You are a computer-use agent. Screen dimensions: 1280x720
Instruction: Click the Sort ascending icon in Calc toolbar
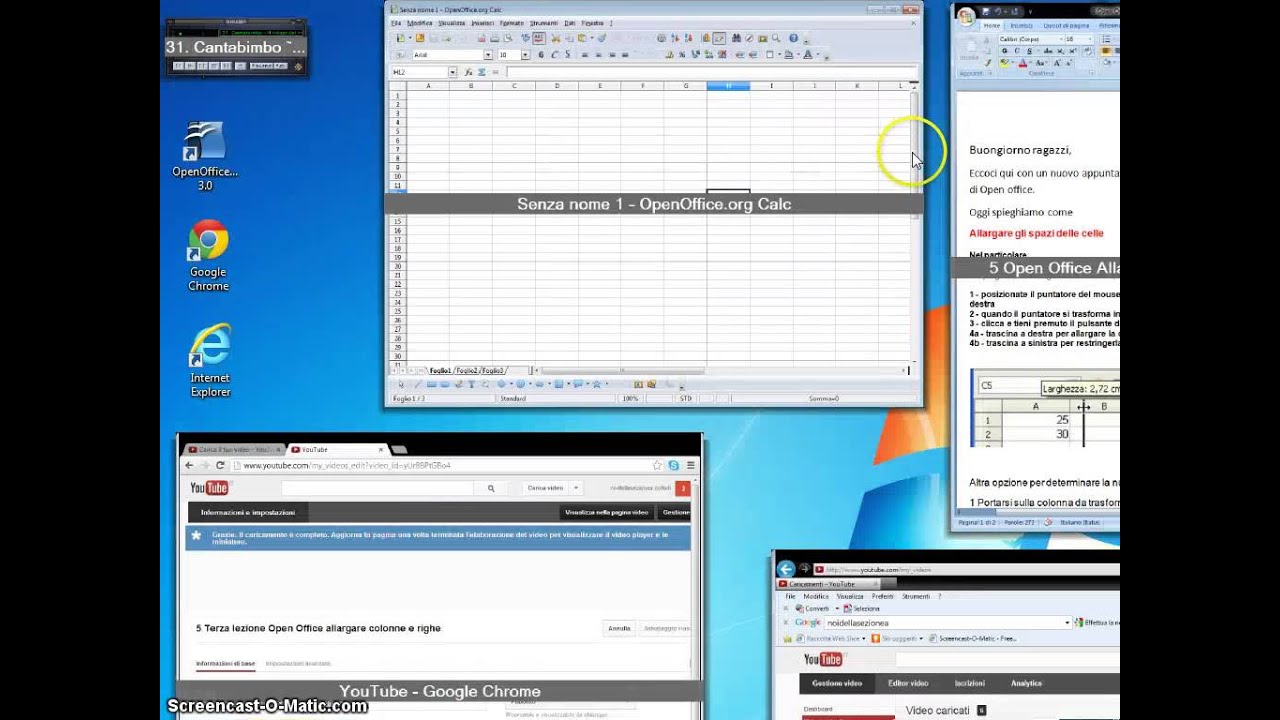click(675, 38)
